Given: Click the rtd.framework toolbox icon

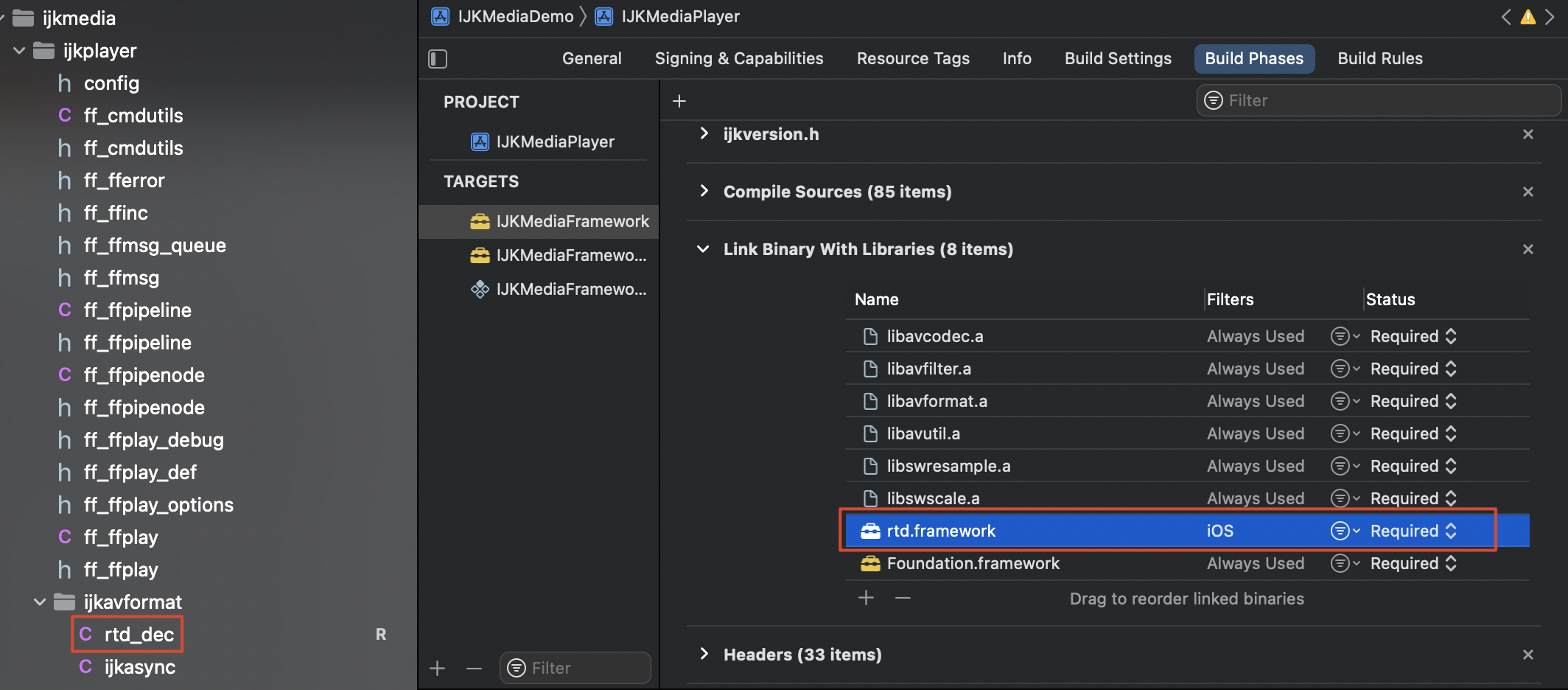Looking at the screenshot, I should [x=870, y=531].
